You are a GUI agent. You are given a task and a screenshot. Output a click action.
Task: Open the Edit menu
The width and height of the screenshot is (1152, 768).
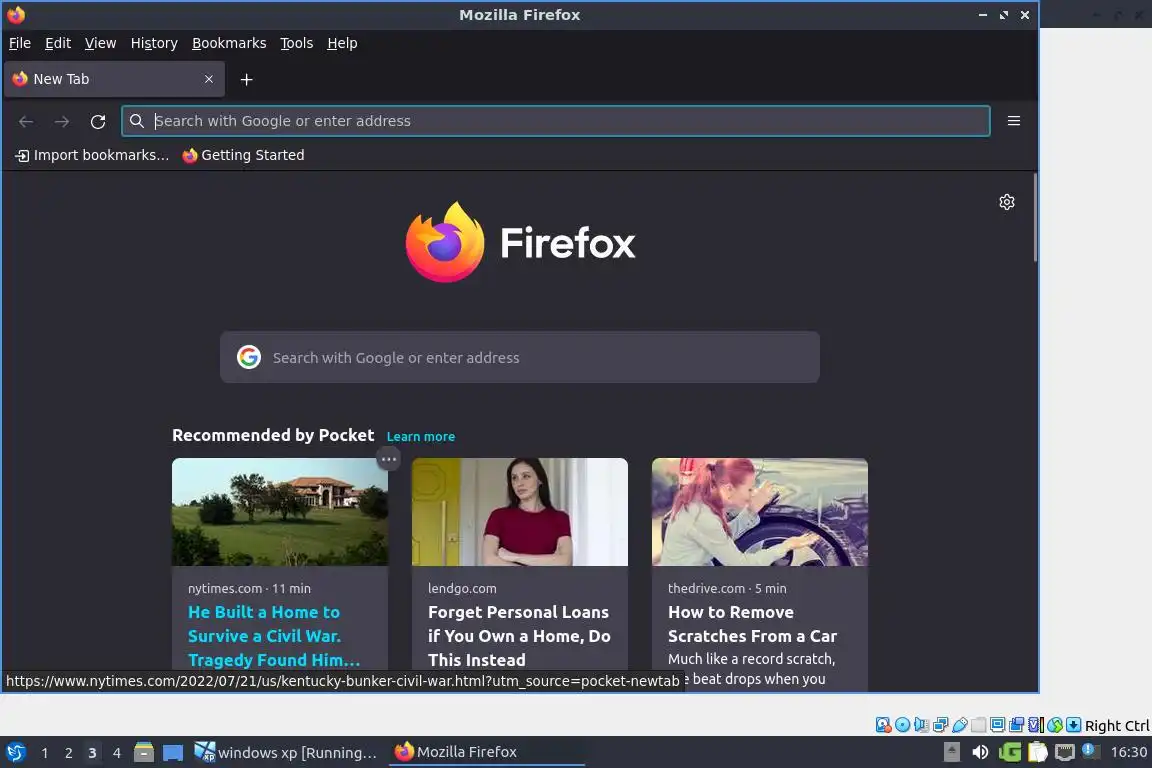(x=58, y=43)
